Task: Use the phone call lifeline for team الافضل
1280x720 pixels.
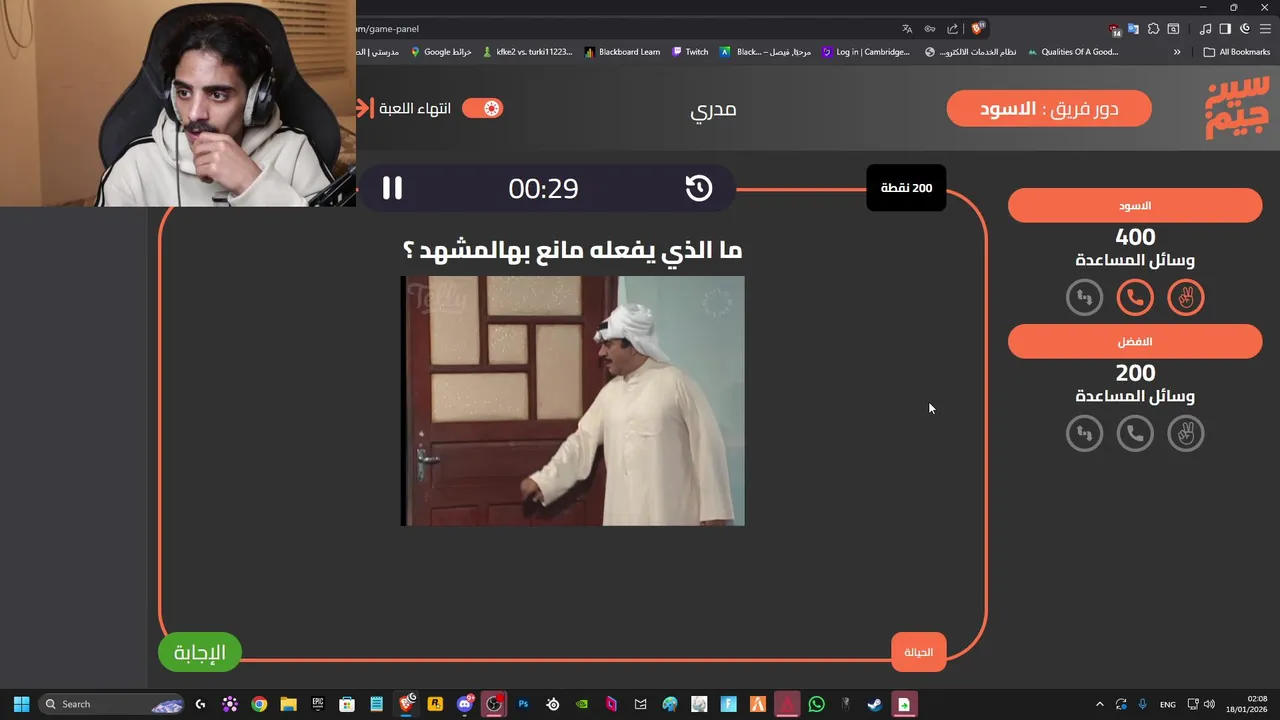Action: [1135, 433]
